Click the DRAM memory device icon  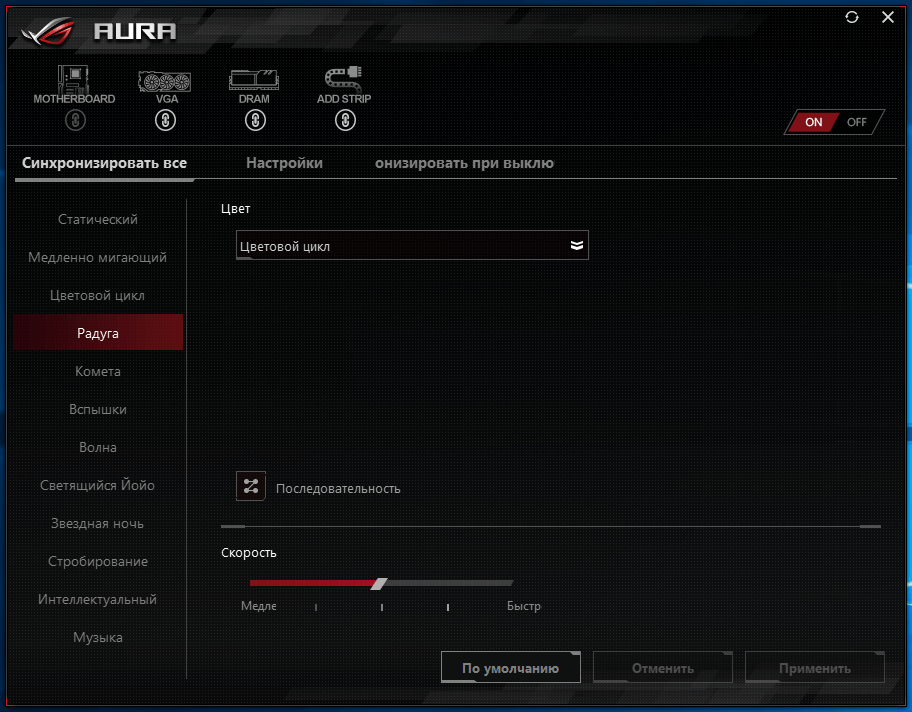254,79
